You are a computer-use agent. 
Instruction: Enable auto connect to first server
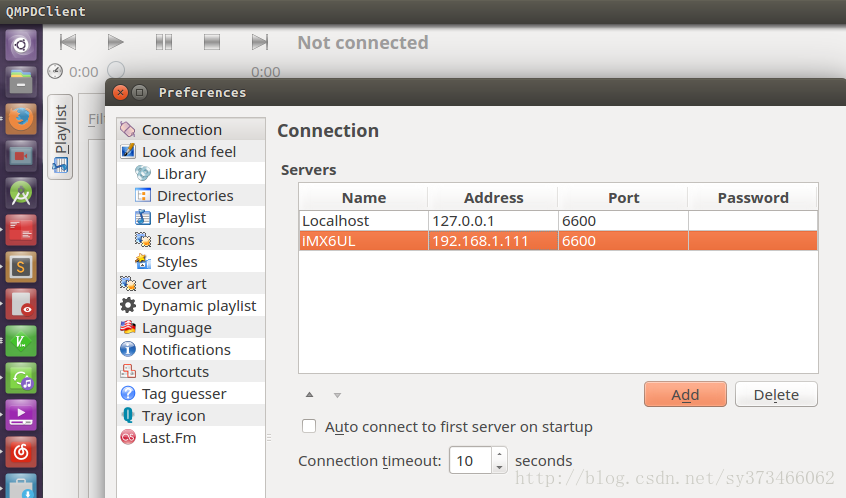pyautogui.click(x=309, y=426)
